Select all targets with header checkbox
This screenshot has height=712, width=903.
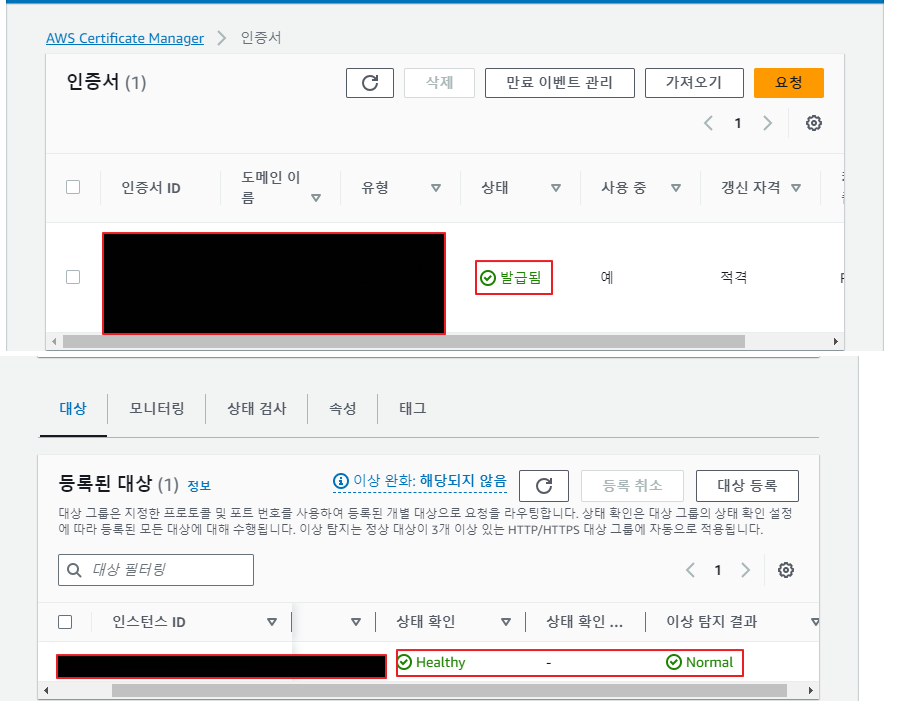coord(65,622)
